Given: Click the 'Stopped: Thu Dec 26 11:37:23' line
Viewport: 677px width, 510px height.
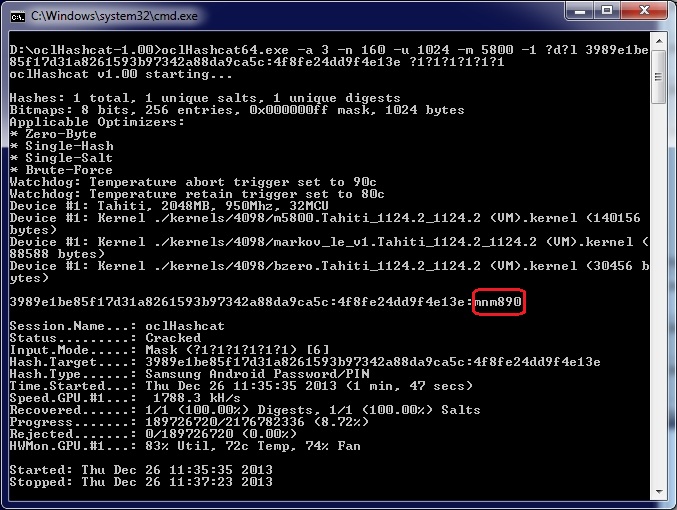Looking at the screenshot, I should coord(141,482).
